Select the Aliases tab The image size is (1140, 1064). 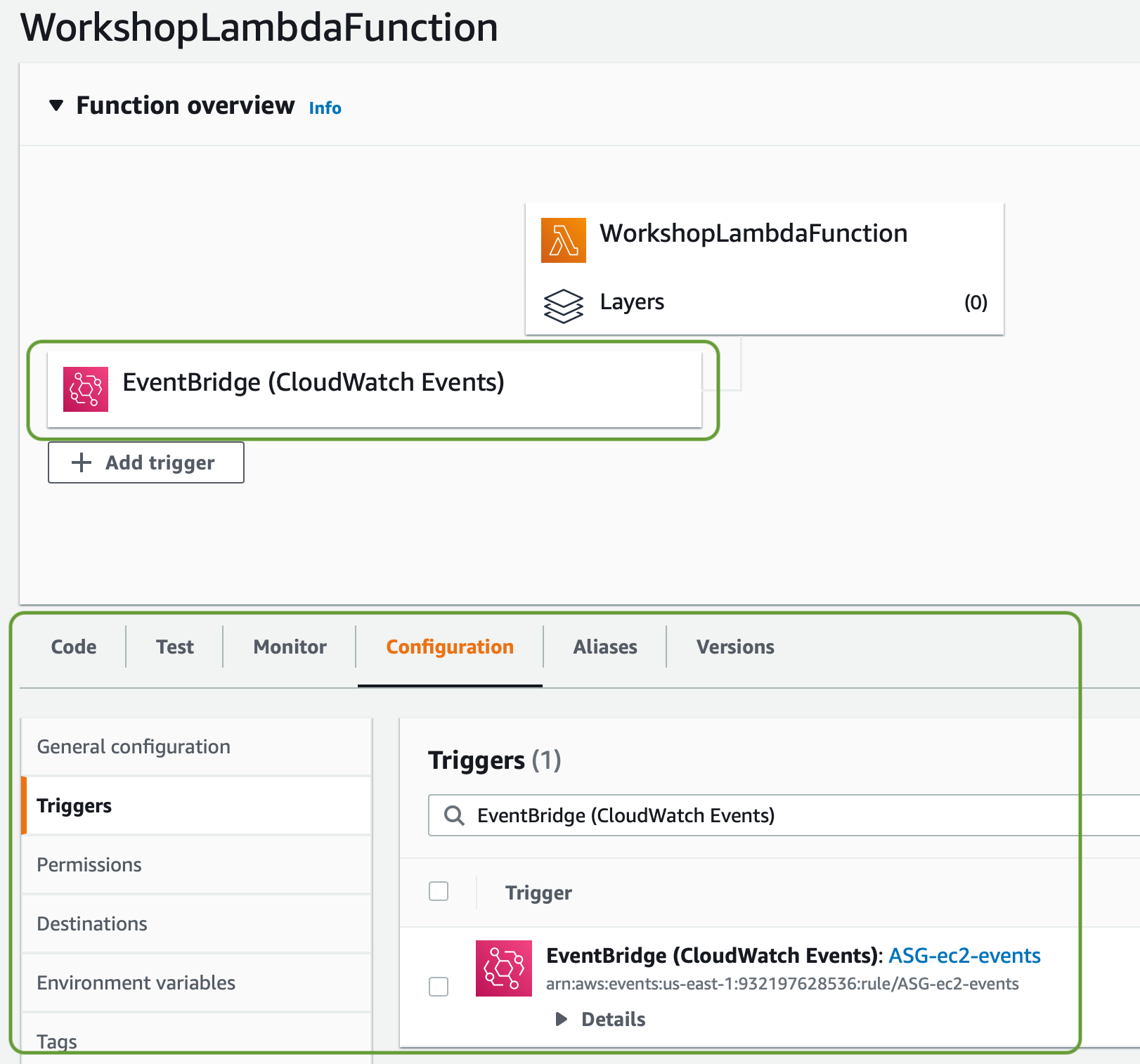[604, 647]
